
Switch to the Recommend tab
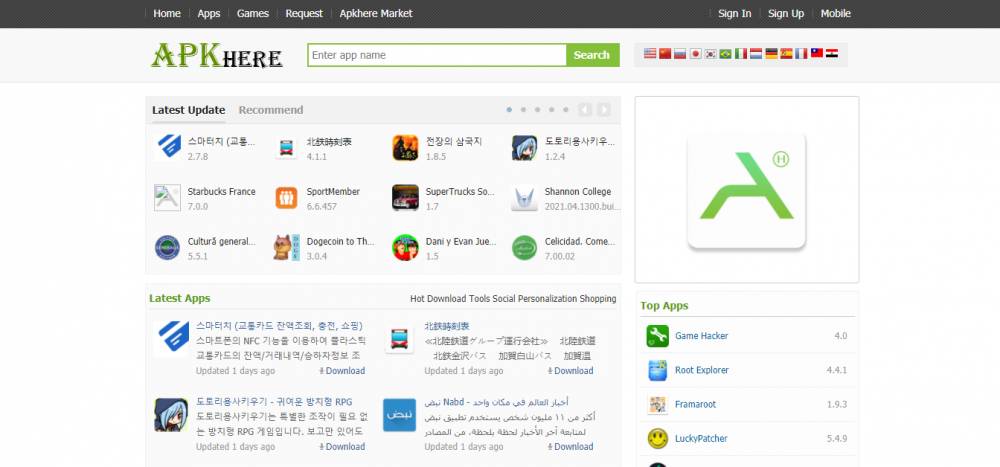pyautogui.click(x=271, y=110)
